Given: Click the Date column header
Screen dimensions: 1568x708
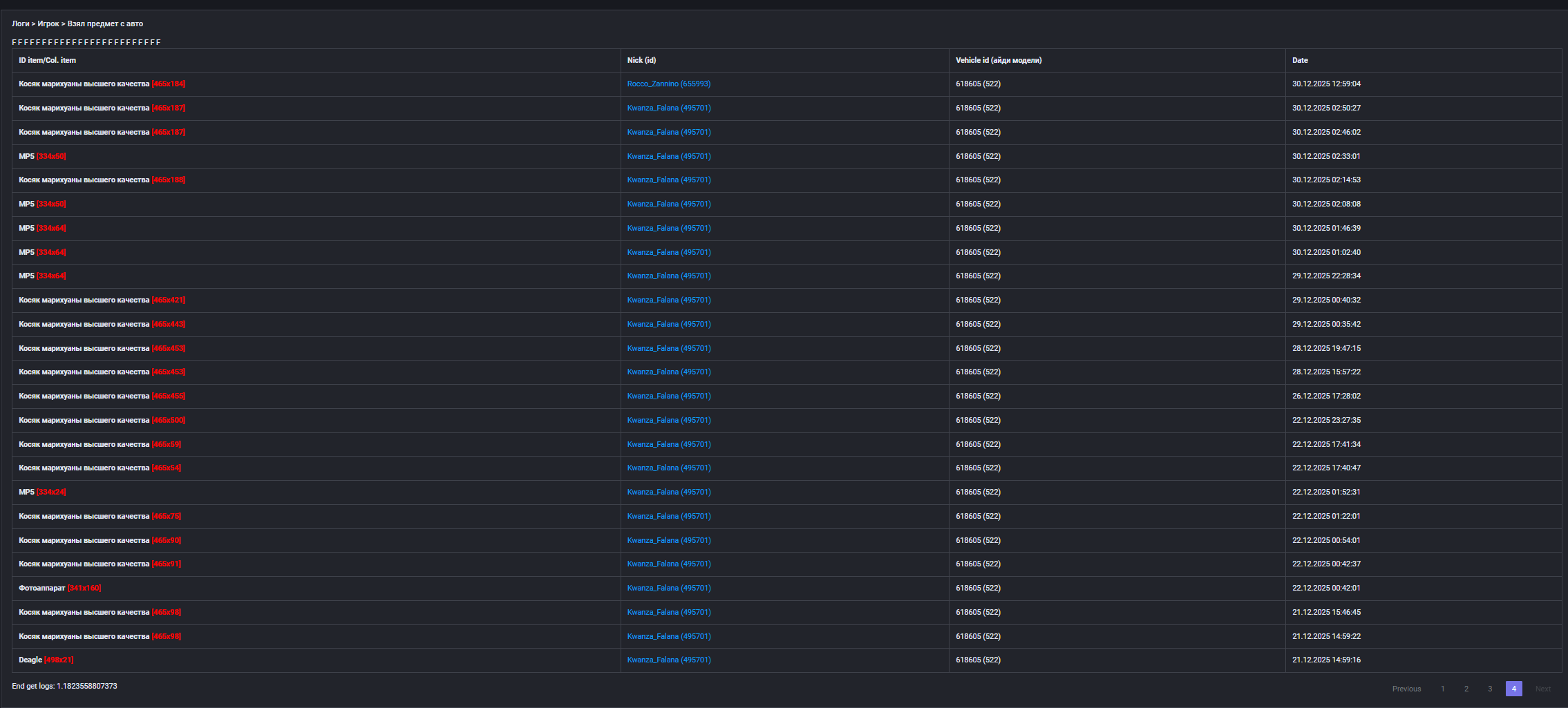Looking at the screenshot, I should [1300, 61].
